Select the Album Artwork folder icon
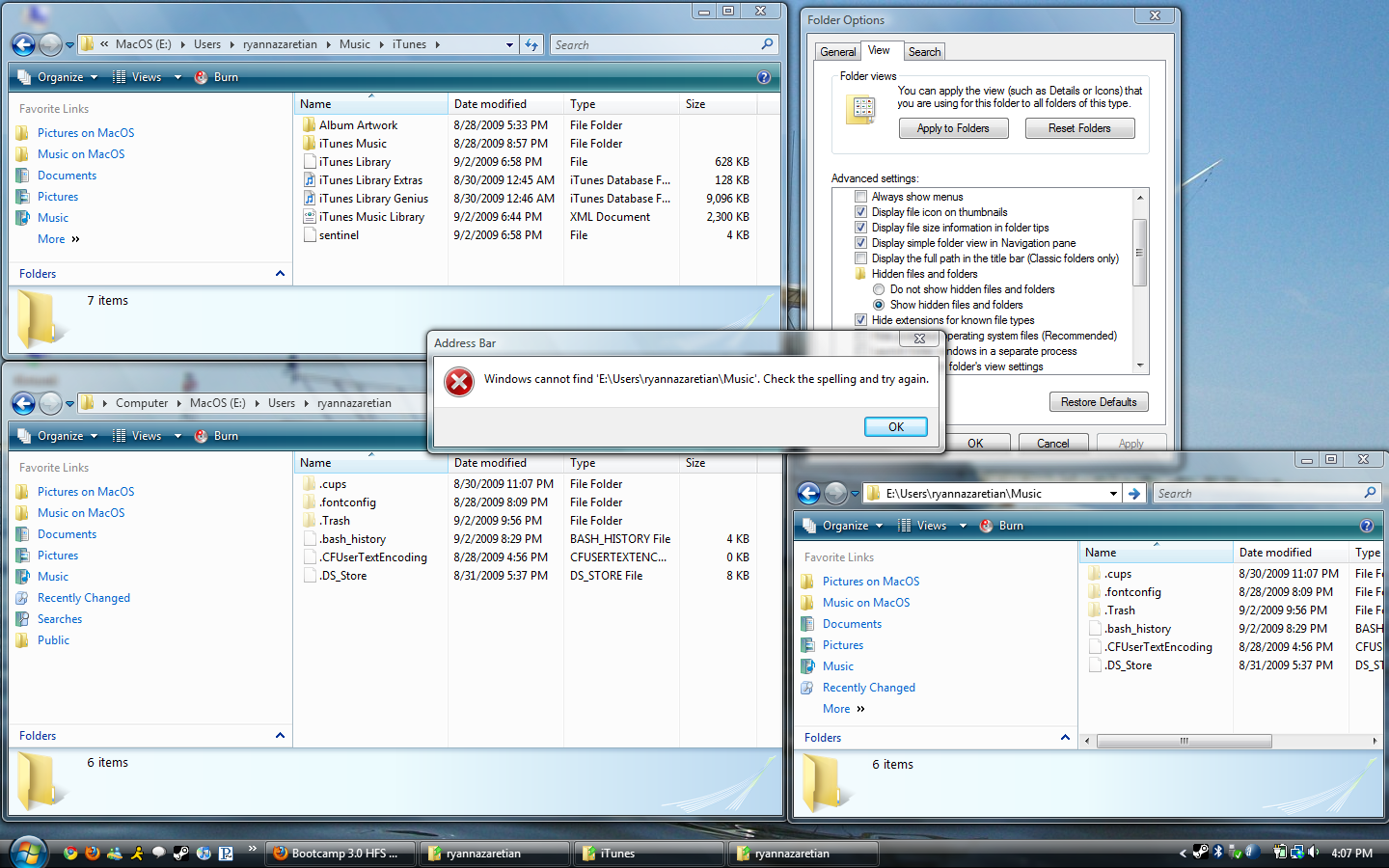The width and height of the screenshot is (1389, 868). (309, 125)
